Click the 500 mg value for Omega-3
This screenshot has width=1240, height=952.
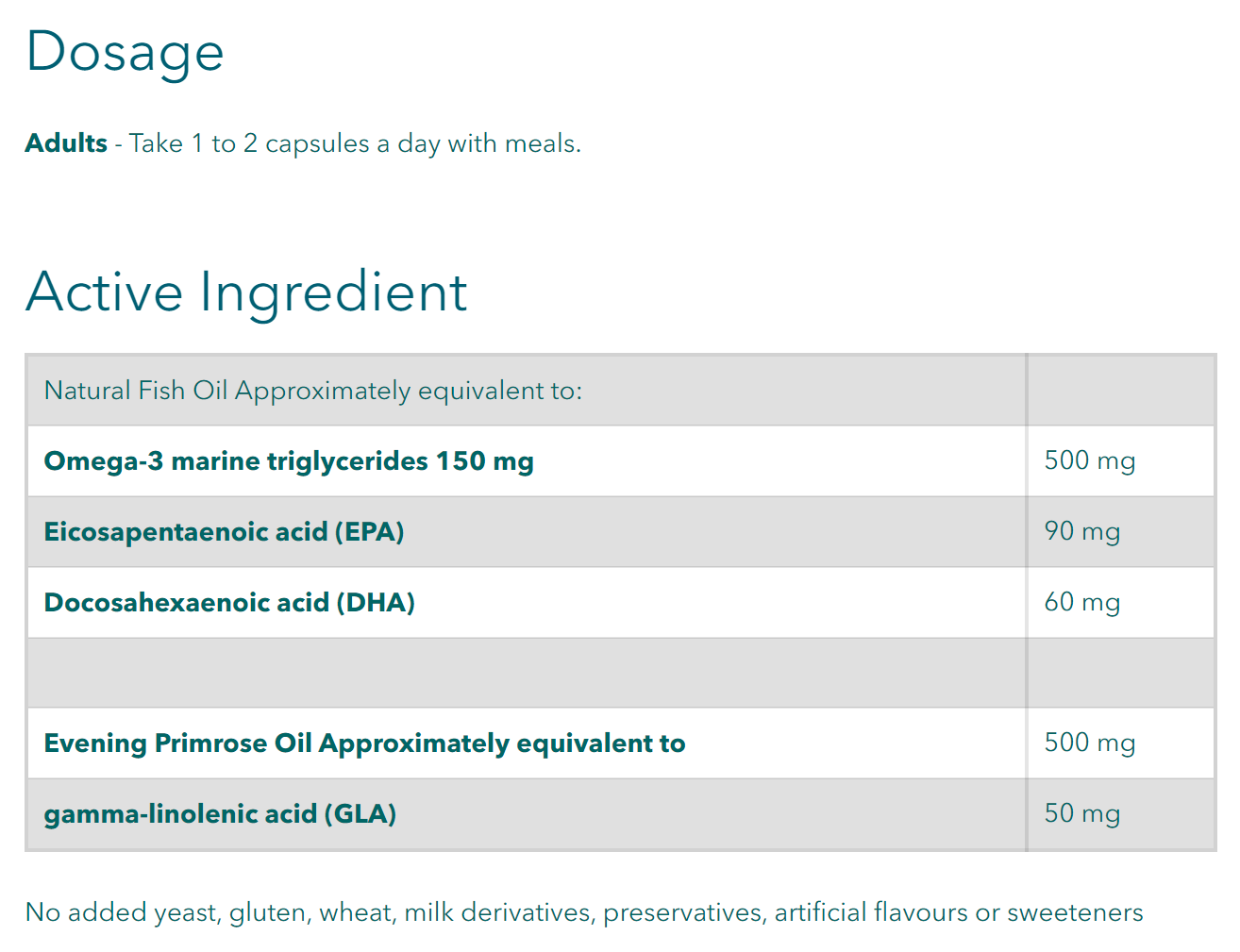tap(1089, 461)
